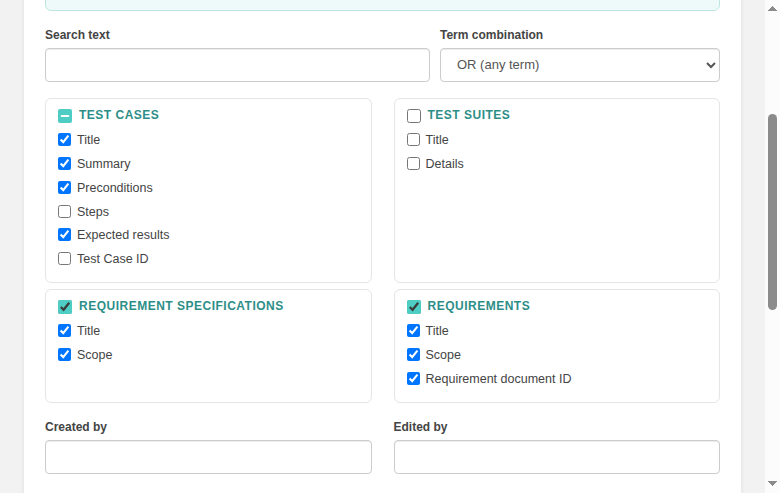Uncheck Requirement document ID checkbox
The image size is (780, 493).
pyautogui.click(x=413, y=378)
